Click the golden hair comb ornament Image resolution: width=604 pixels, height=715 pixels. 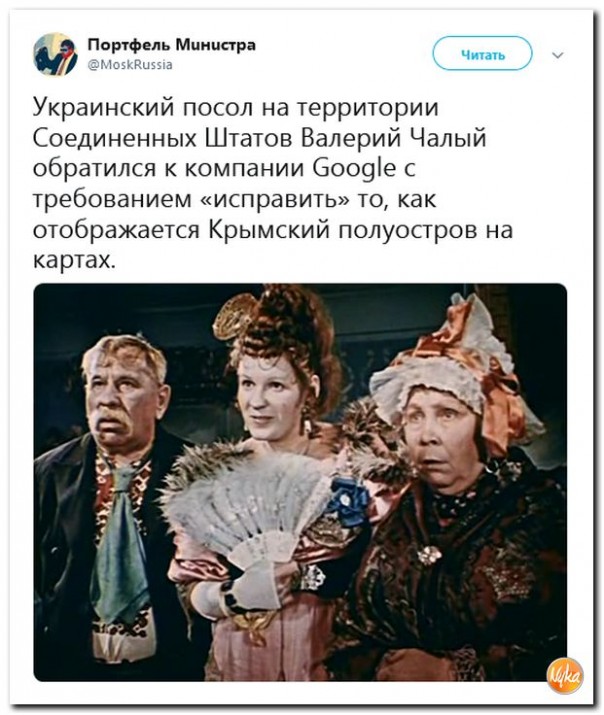point(237,315)
